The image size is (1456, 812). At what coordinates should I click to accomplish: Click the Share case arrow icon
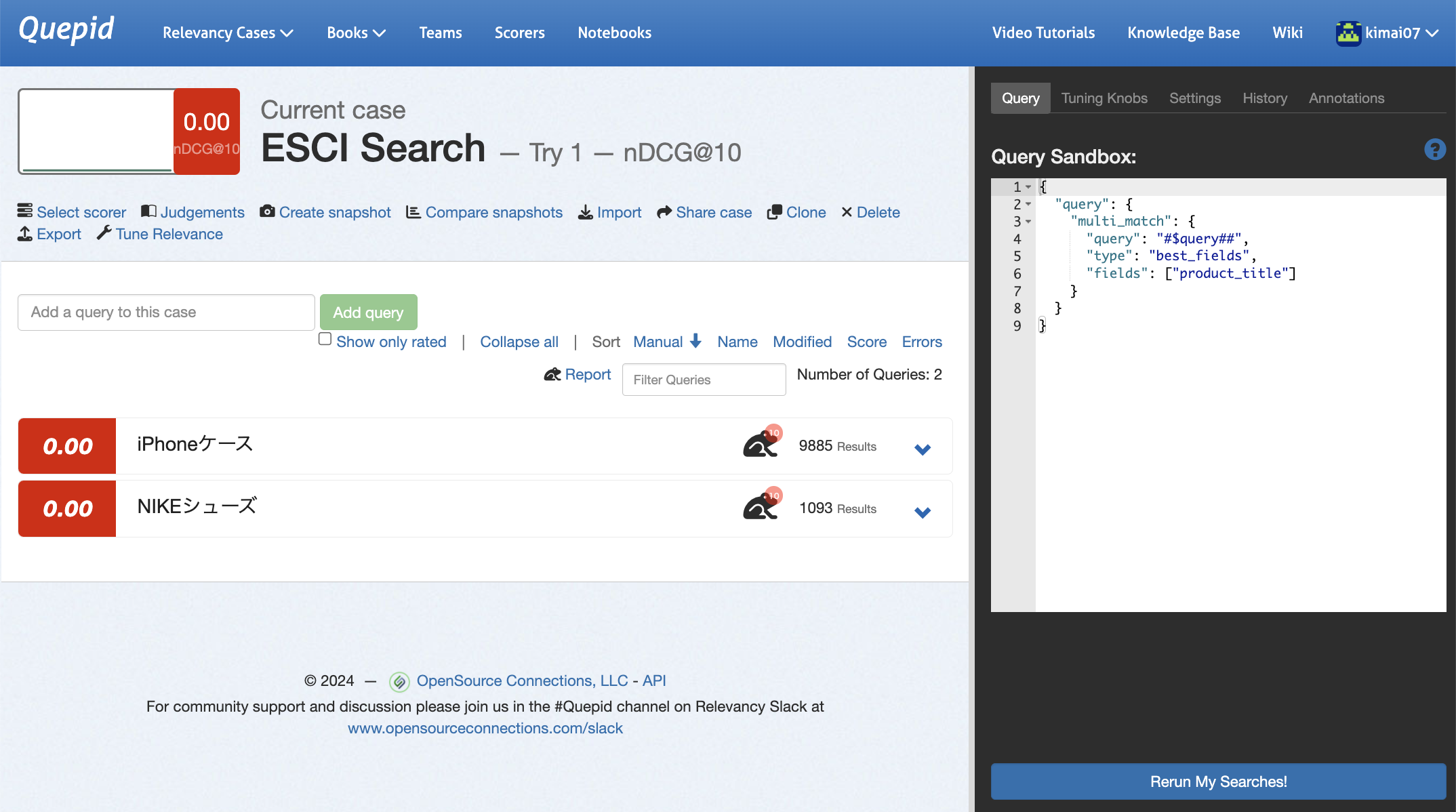(x=664, y=212)
